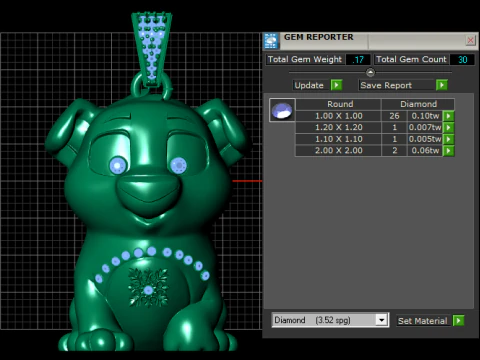Select the 1.20 X 1.20 size cell
The height and width of the screenshot is (360, 480).
click(338, 127)
